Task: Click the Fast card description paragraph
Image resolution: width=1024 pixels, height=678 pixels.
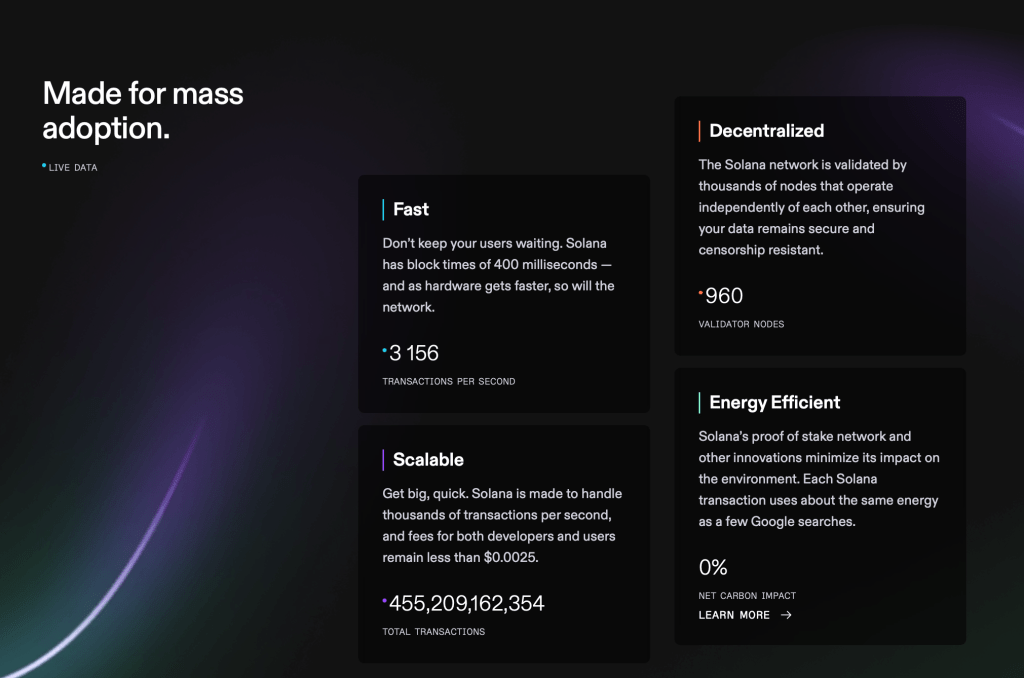Action: [x=499, y=275]
